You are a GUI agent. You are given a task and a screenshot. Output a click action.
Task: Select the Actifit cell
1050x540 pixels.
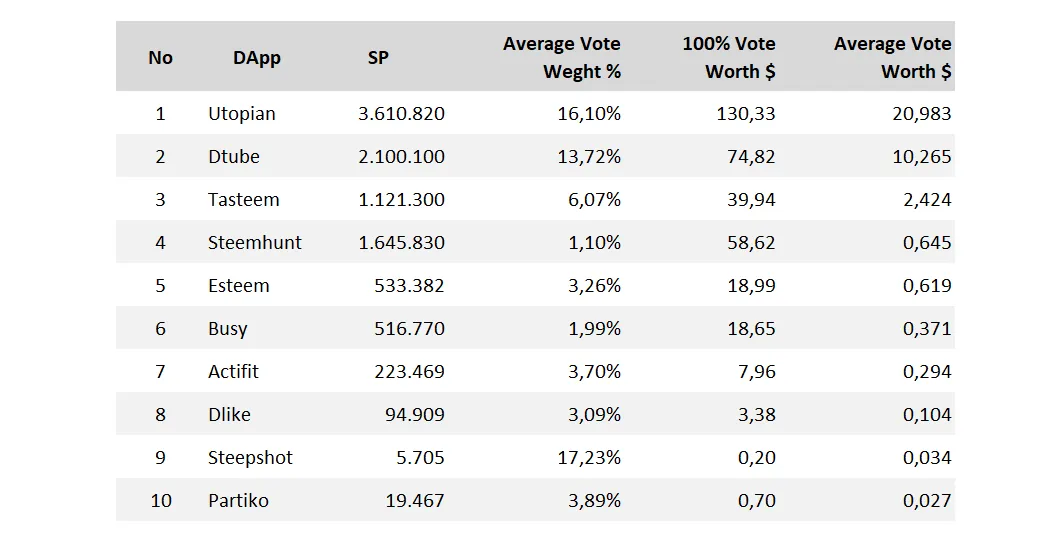click(233, 371)
